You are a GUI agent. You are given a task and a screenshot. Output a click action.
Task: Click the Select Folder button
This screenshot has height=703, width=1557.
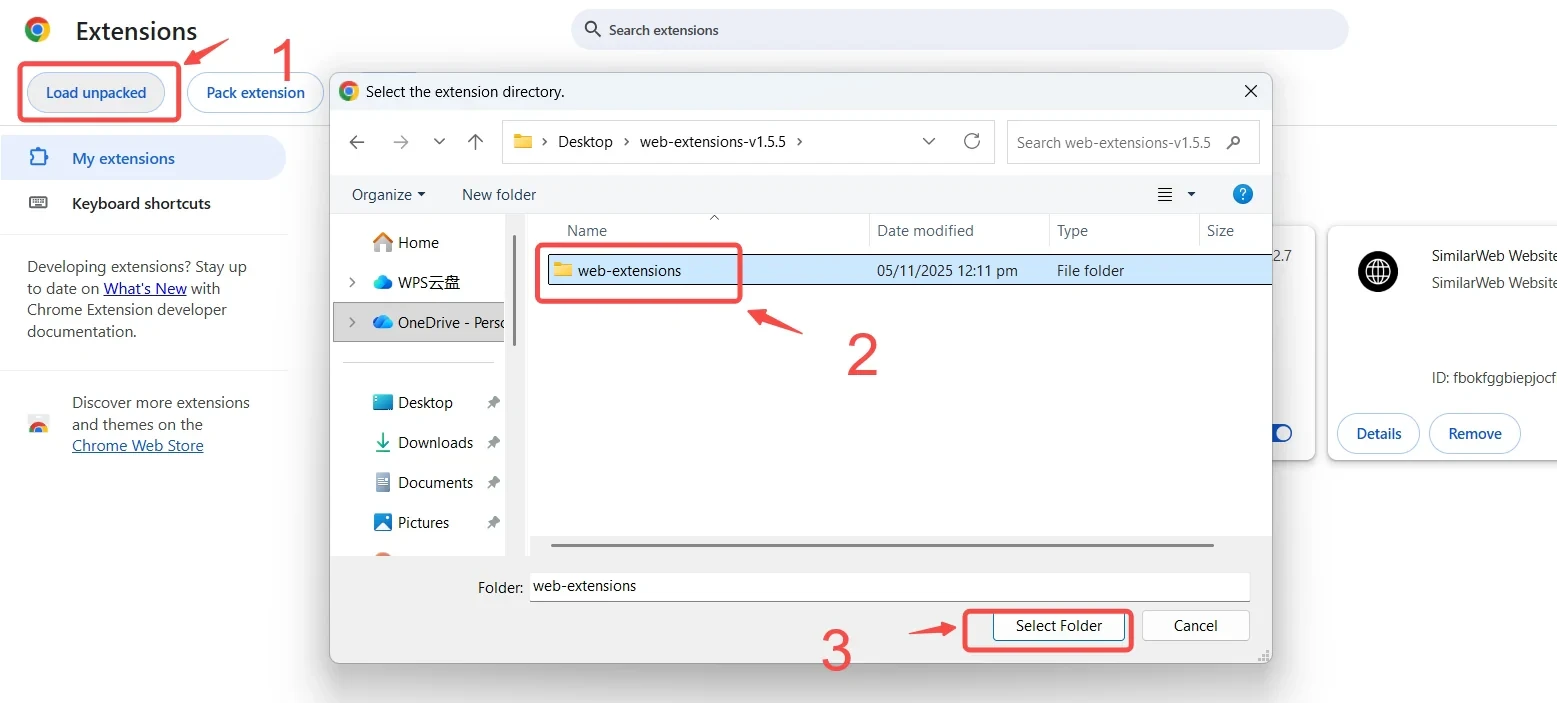pos(1058,626)
